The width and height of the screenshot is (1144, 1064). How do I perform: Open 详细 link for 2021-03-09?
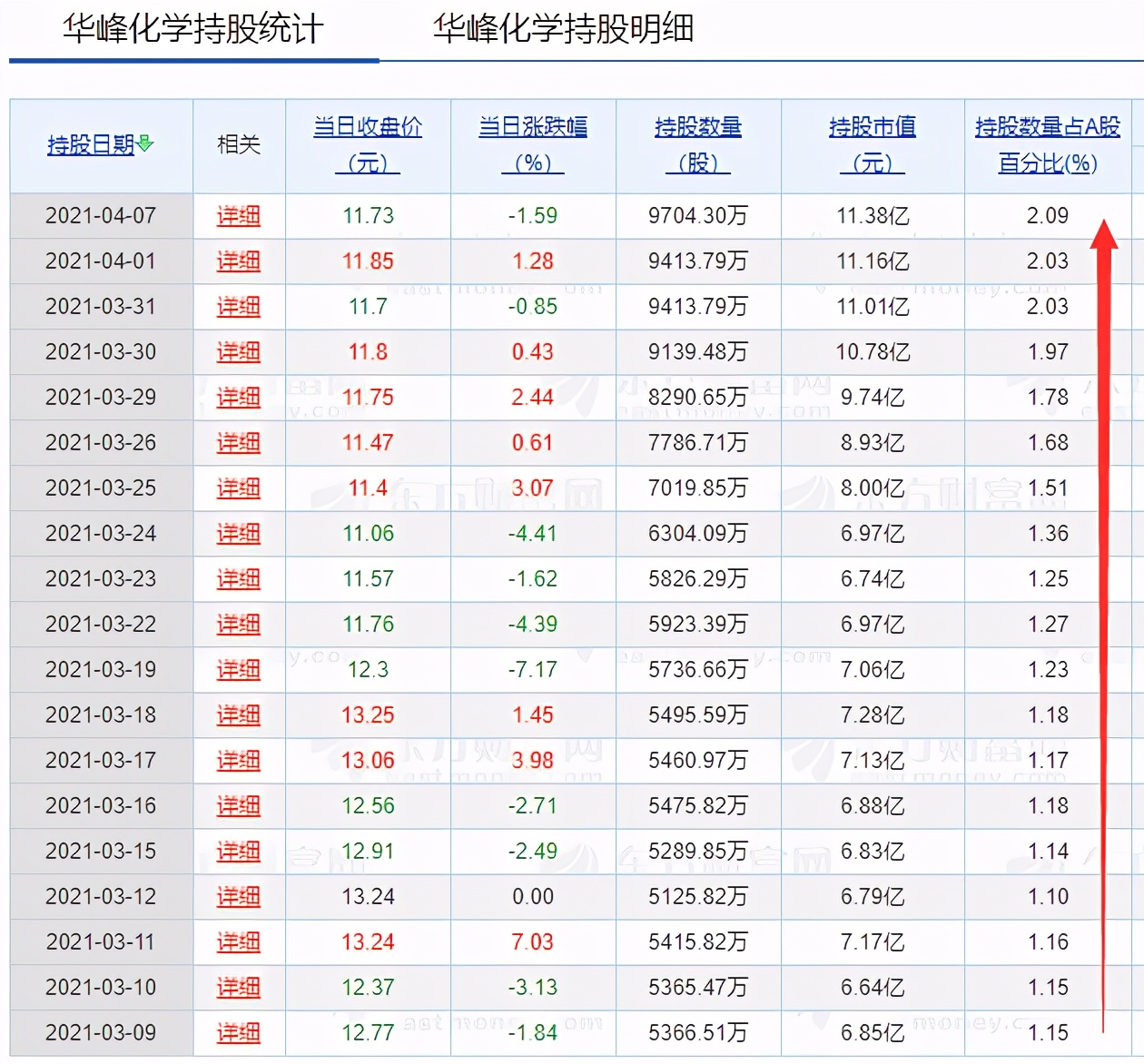pyautogui.click(x=239, y=1033)
